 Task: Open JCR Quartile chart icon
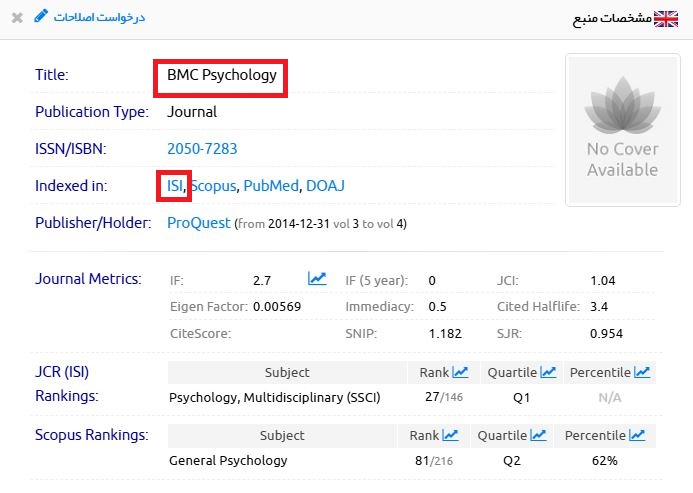548,373
